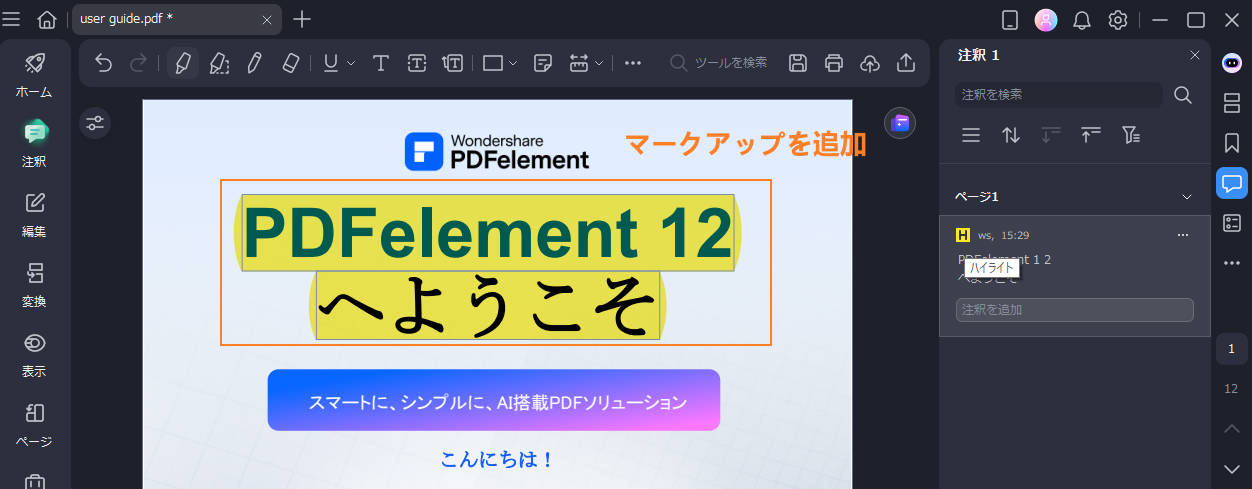
Task: Toggle the properties sliders button beside the page
Action: coord(95,123)
